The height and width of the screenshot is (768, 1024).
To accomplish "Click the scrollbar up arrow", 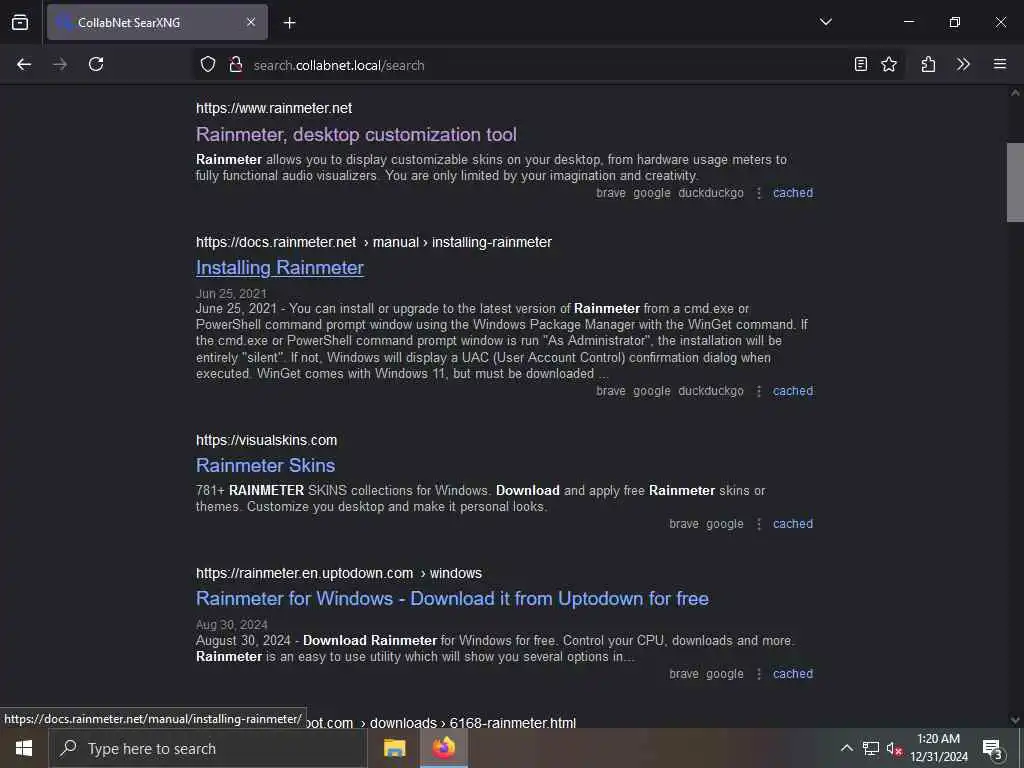I will coord(1015,93).
